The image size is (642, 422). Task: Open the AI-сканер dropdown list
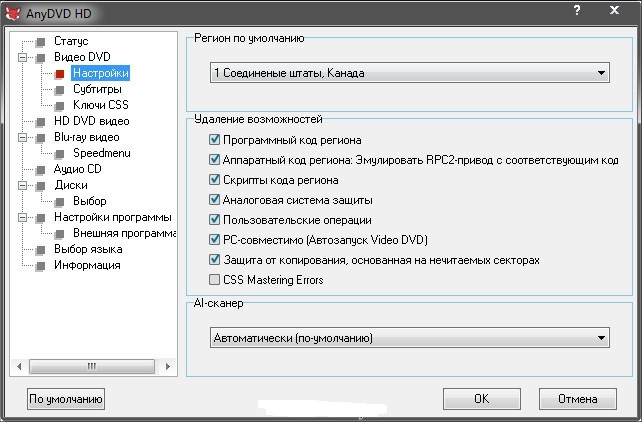click(410, 338)
